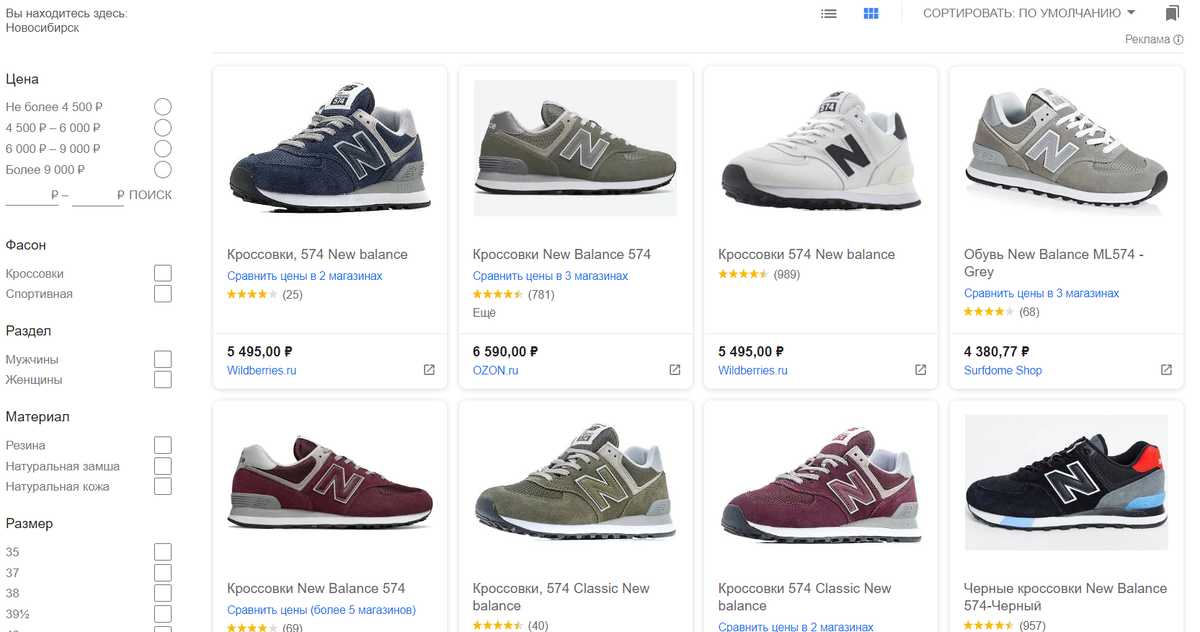Open Сравнить цены в 2 магазинах on navy sneaker card
This screenshot has width=1200, height=632.
(305, 276)
